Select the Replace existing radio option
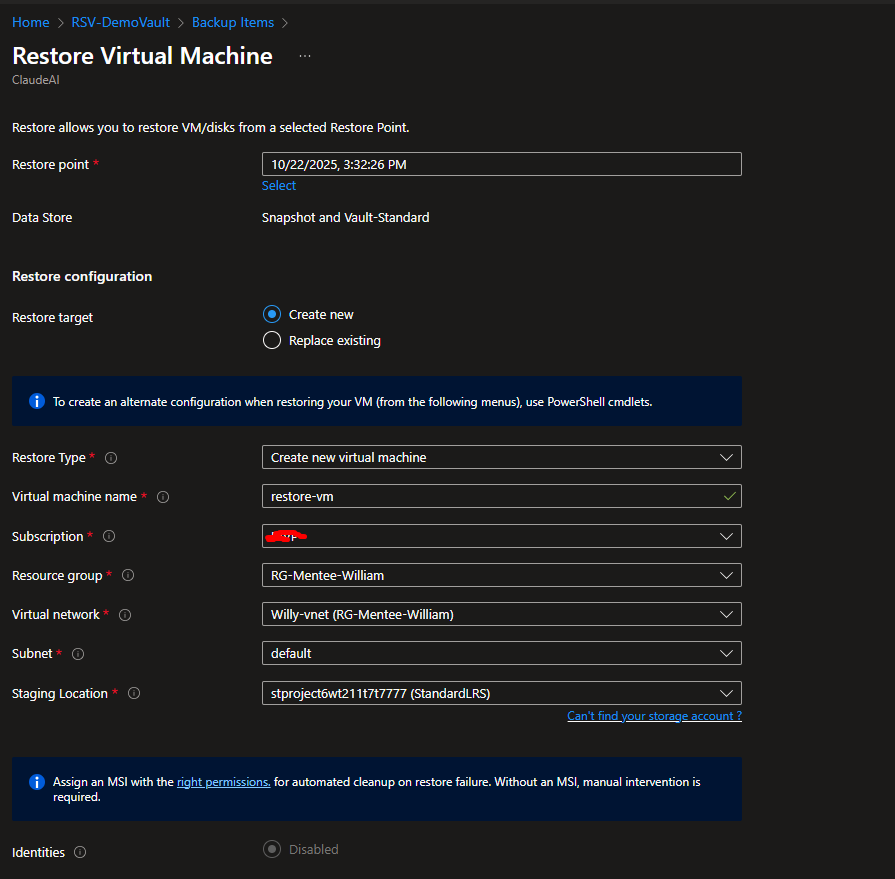Screen dimensions: 895x879 point(272,340)
